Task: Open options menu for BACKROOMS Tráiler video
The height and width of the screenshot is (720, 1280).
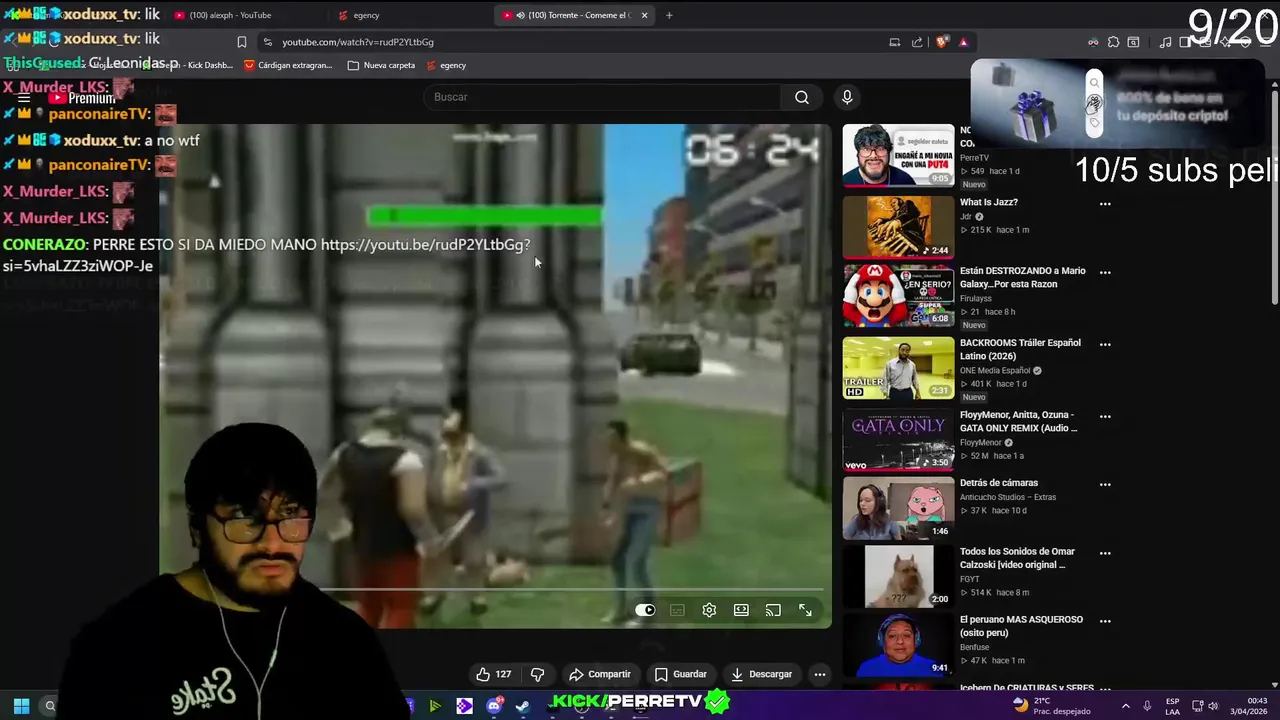Action: point(1105,344)
